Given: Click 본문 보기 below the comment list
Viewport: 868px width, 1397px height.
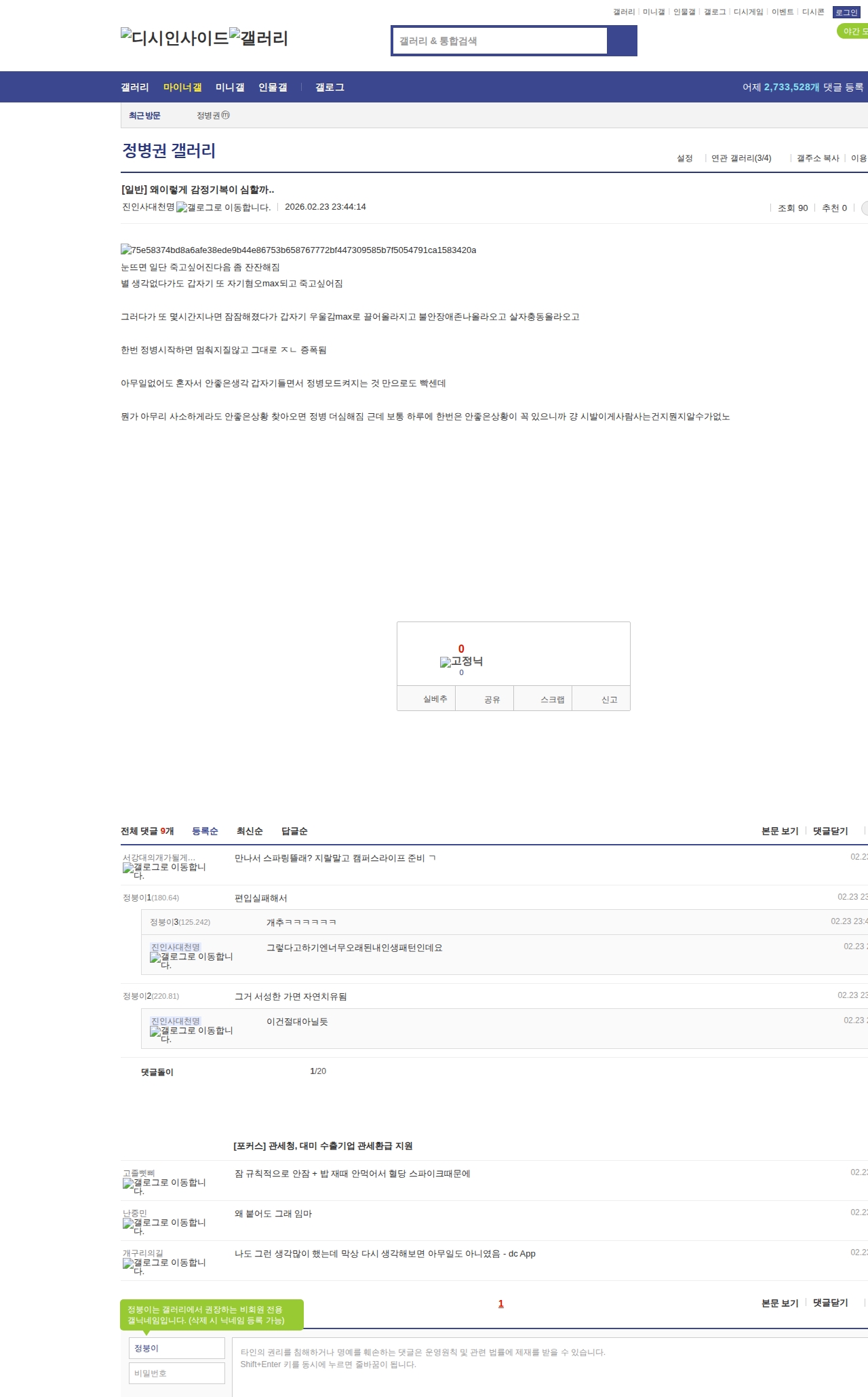Looking at the screenshot, I should click(x=780, y=1303).
